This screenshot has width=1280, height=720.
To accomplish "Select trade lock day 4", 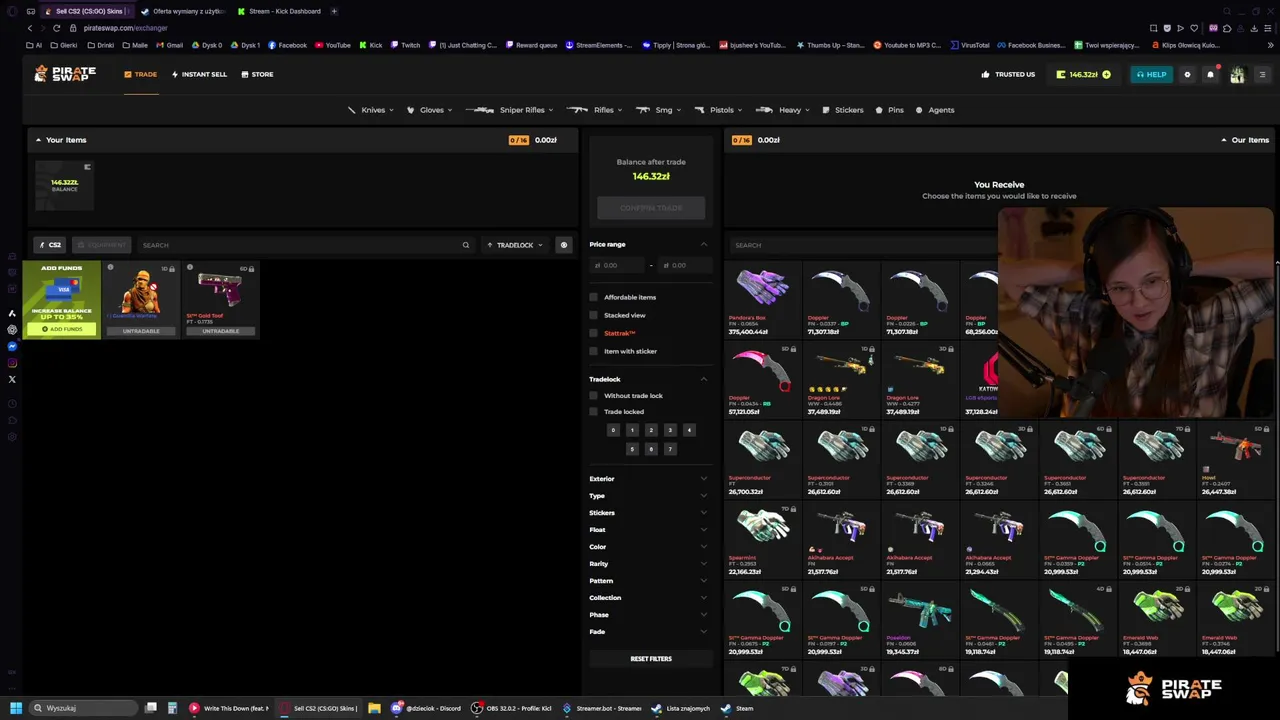I will pos(689,430).
